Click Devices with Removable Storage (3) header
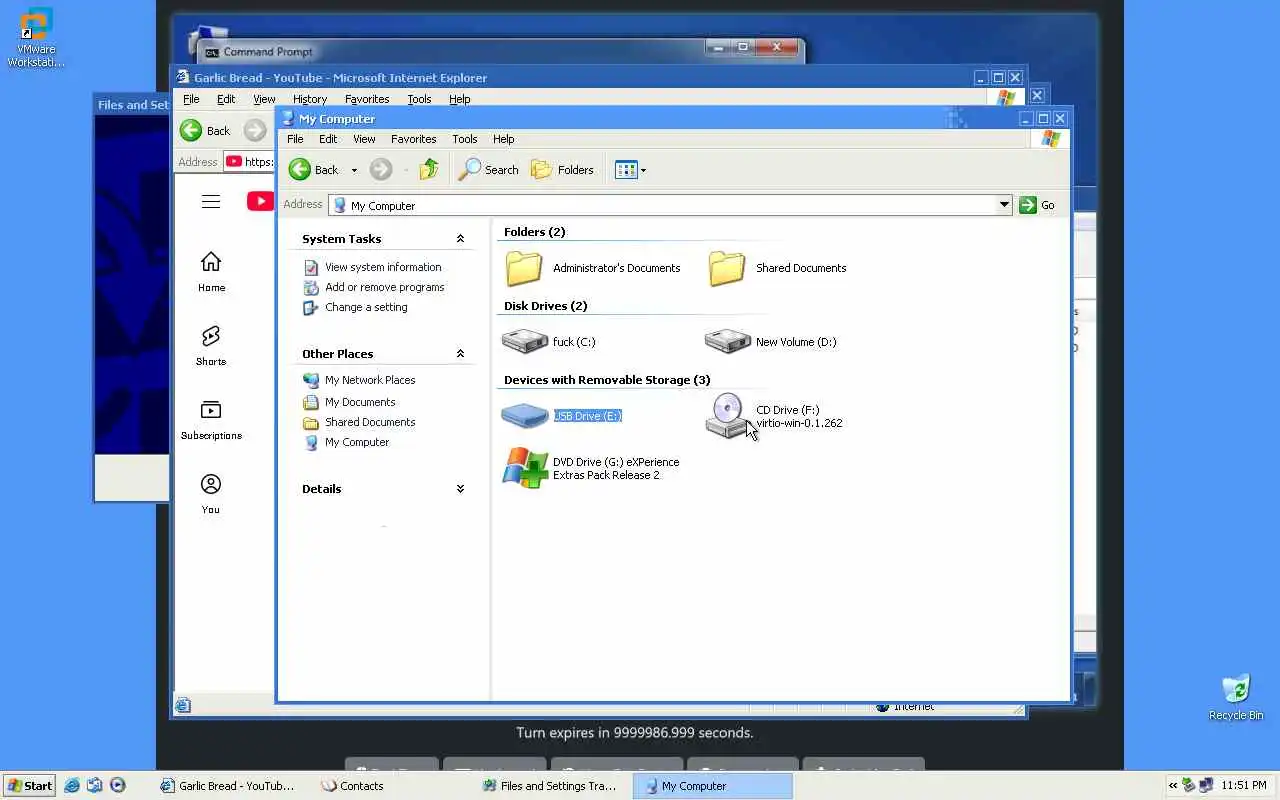Viewport: 1280px width, 800px height. click(x=607, y=380)
